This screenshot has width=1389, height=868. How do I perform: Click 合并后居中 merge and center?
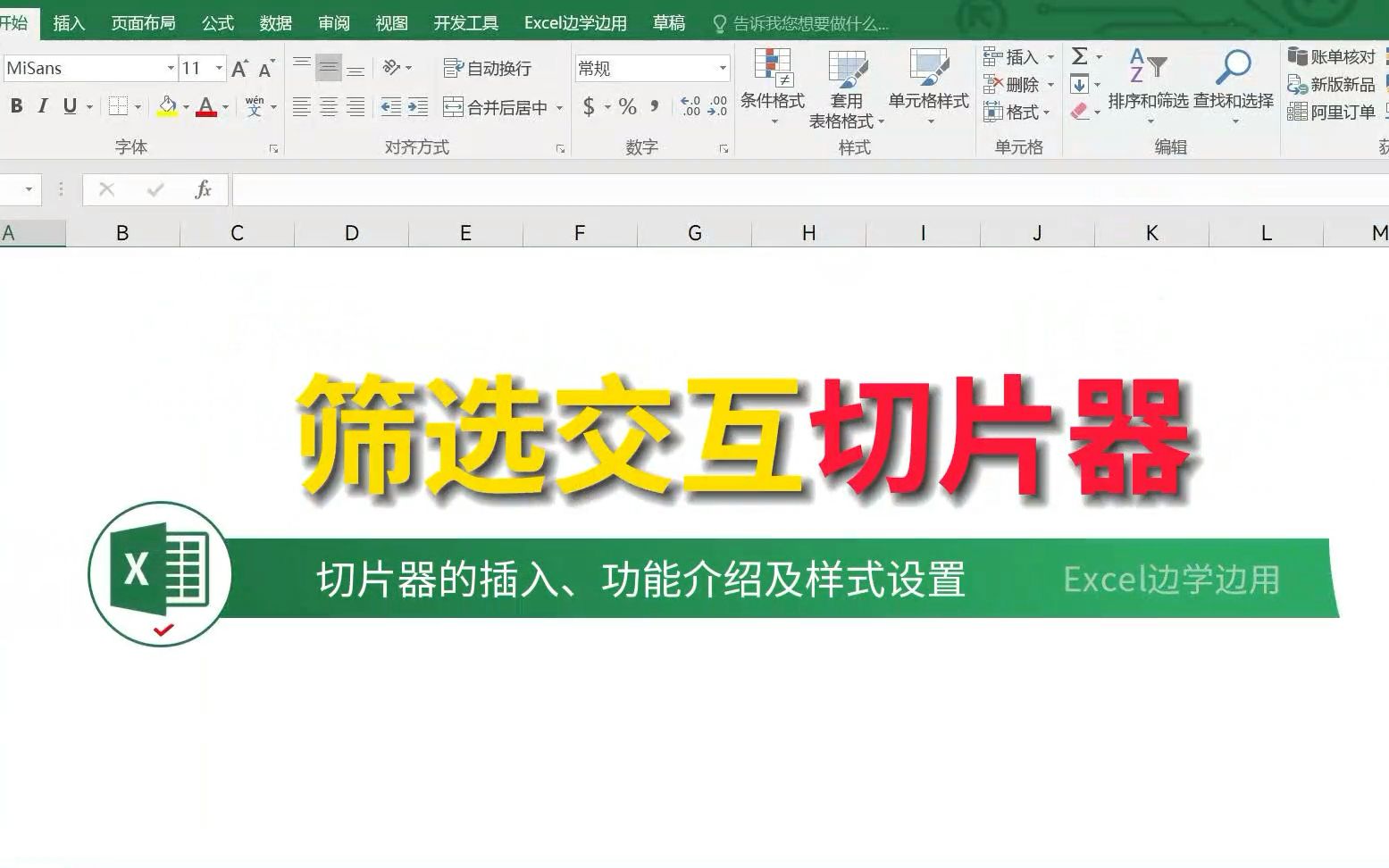tap(496, 107)
